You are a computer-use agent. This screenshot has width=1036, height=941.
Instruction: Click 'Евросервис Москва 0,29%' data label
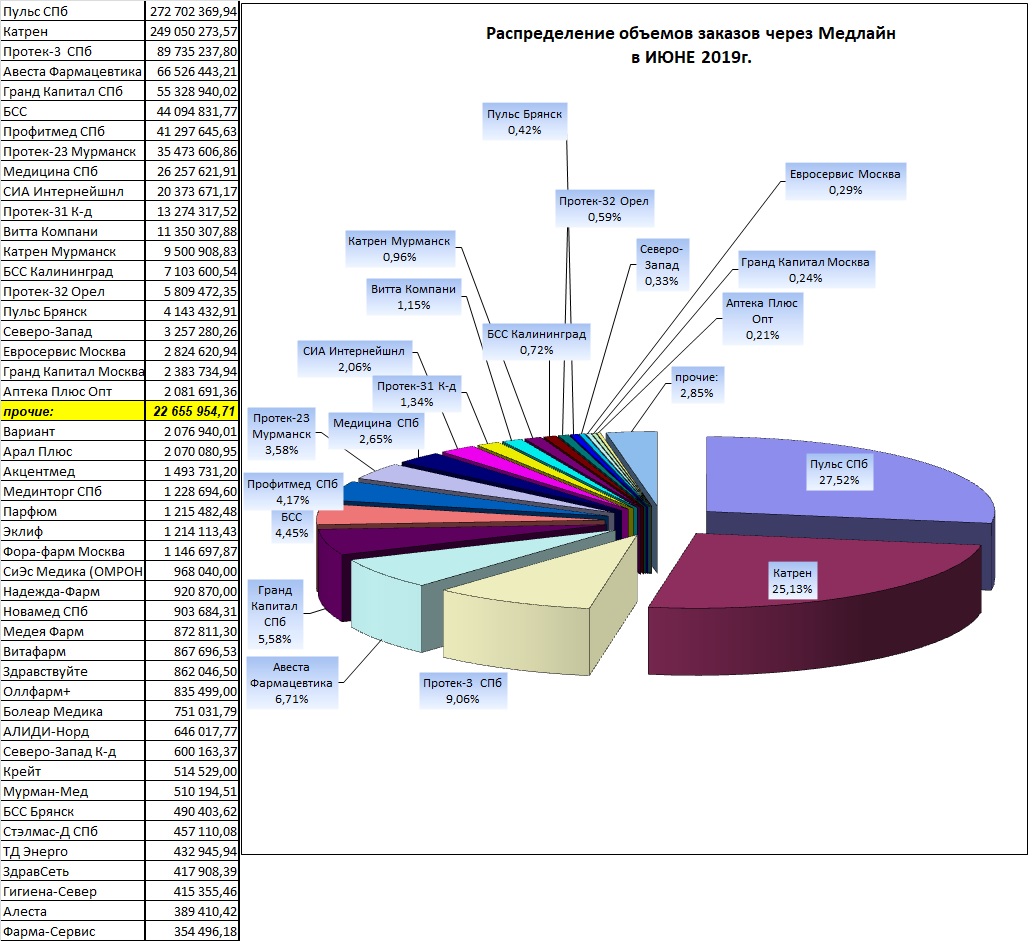click(x=845, y=182)
